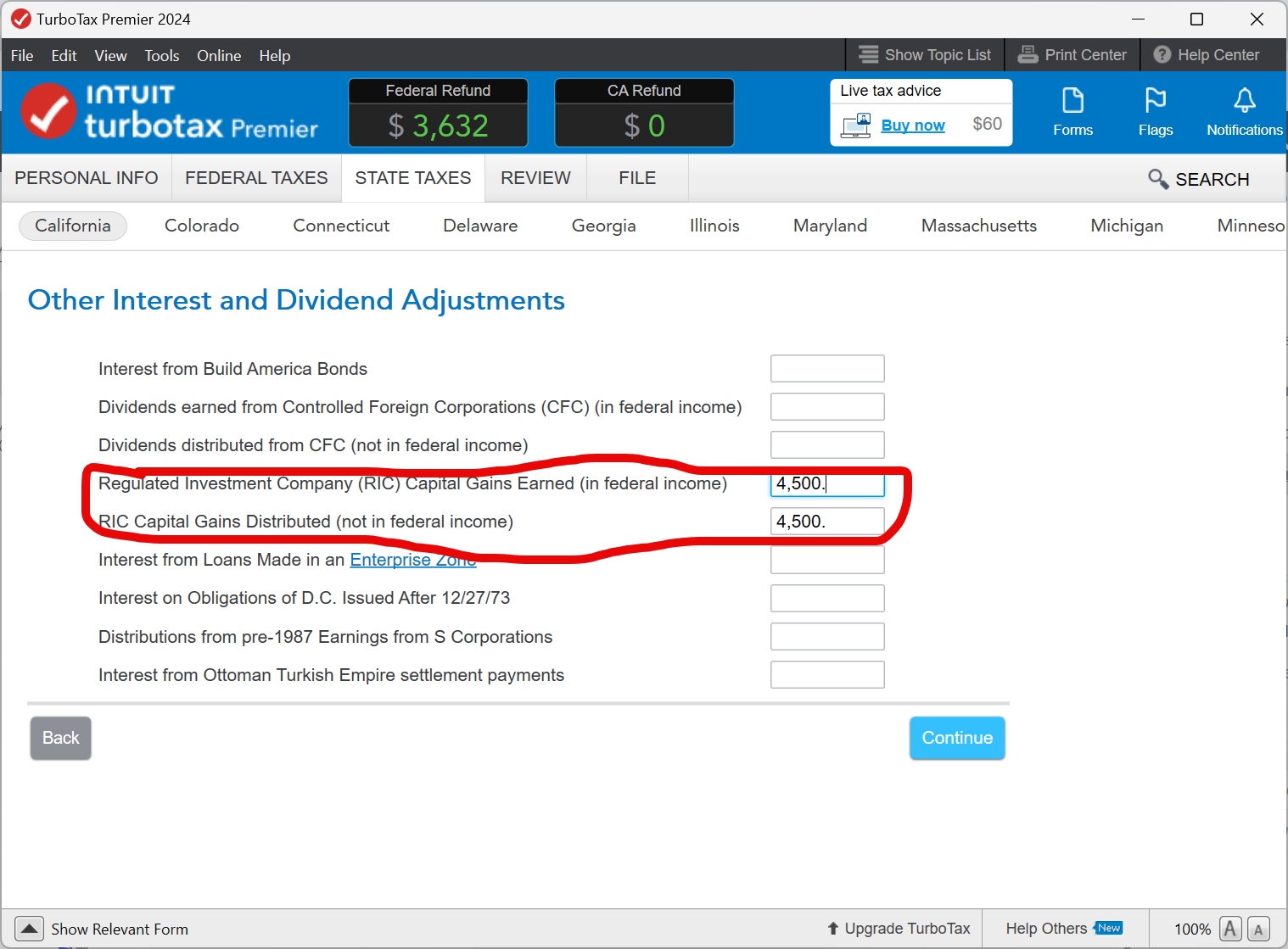Switch to the FEDERAL TAXES tab

click(x=256, y=178)
